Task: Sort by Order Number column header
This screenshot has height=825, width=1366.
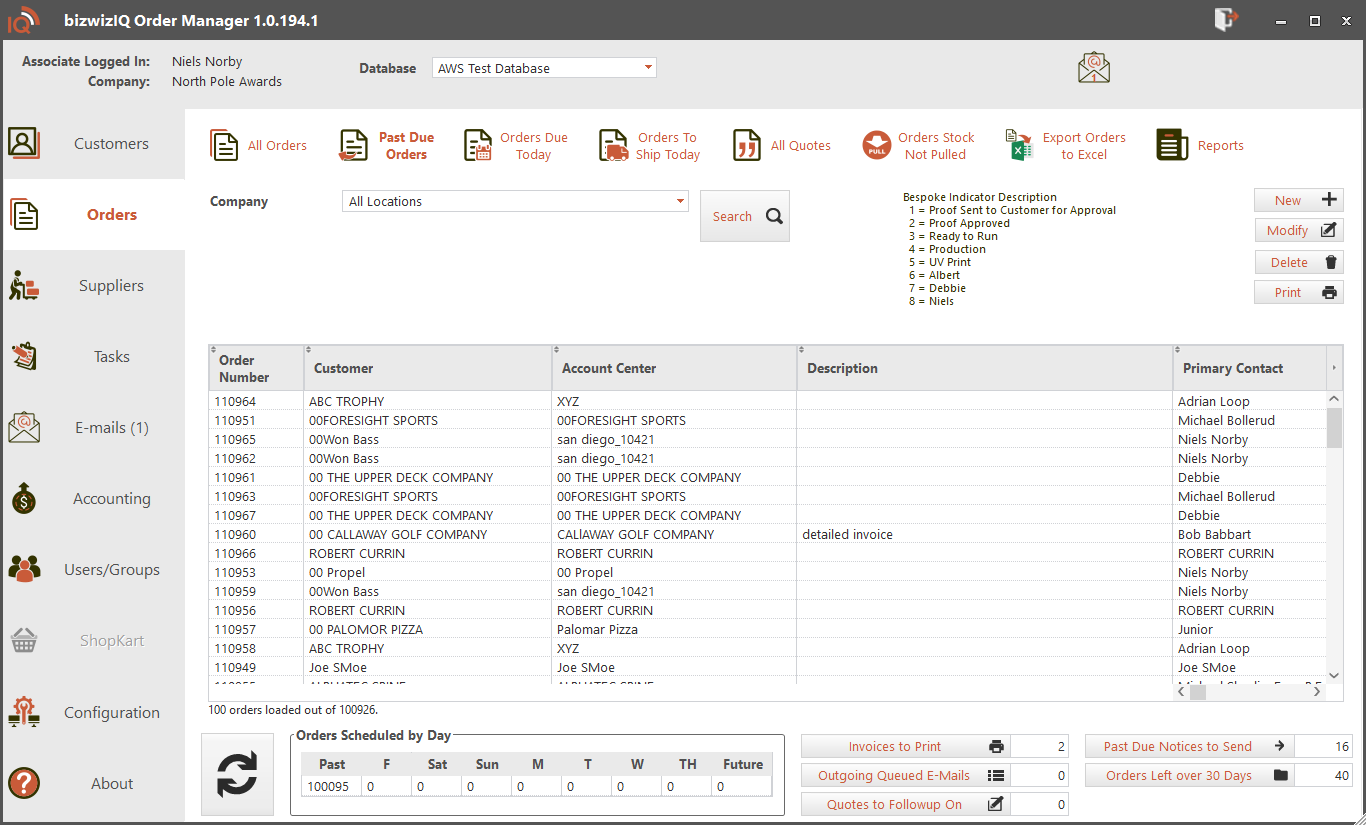Action: 245,368
